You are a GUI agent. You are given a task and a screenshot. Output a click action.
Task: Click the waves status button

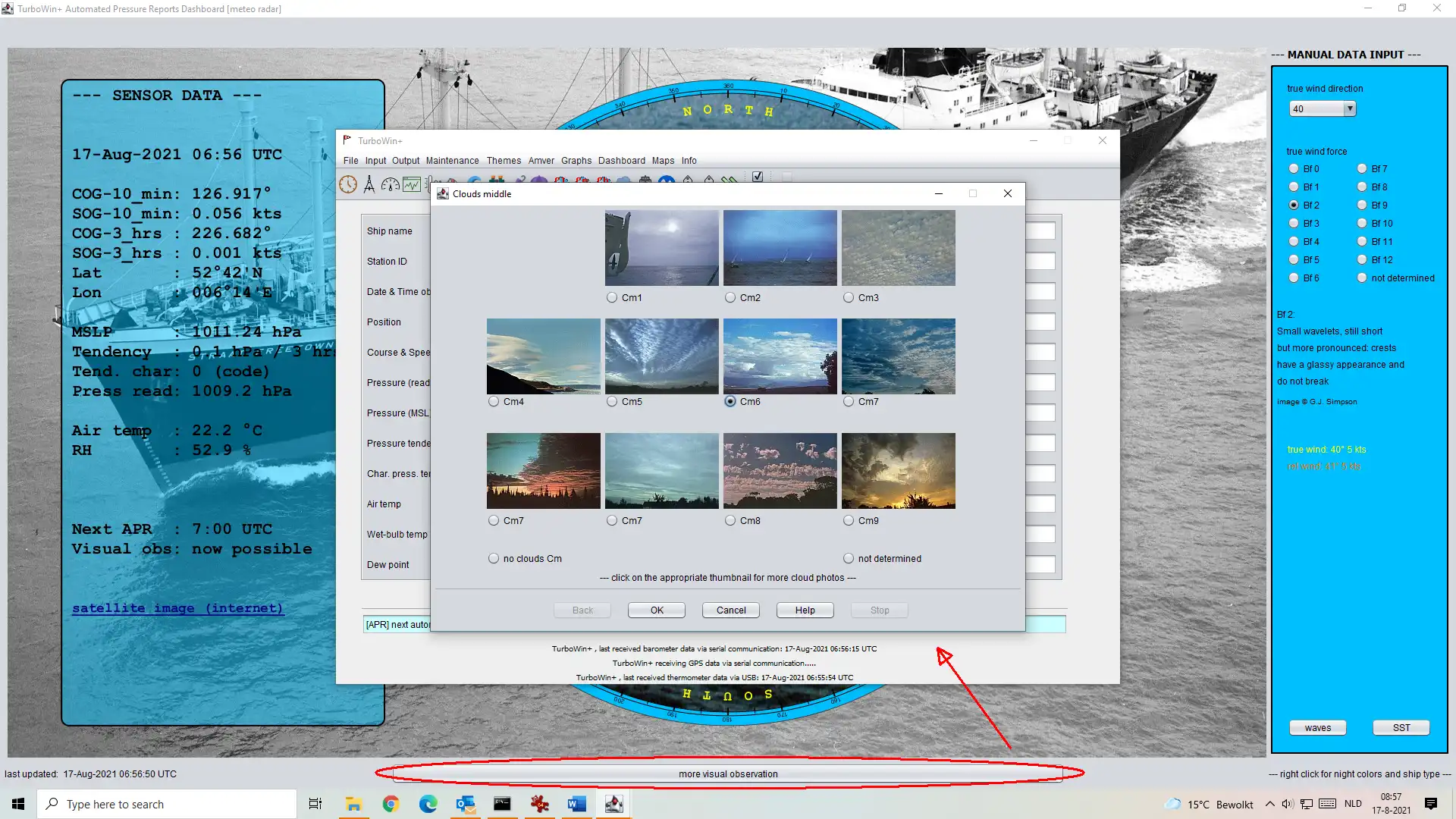tap(1318, 727)
